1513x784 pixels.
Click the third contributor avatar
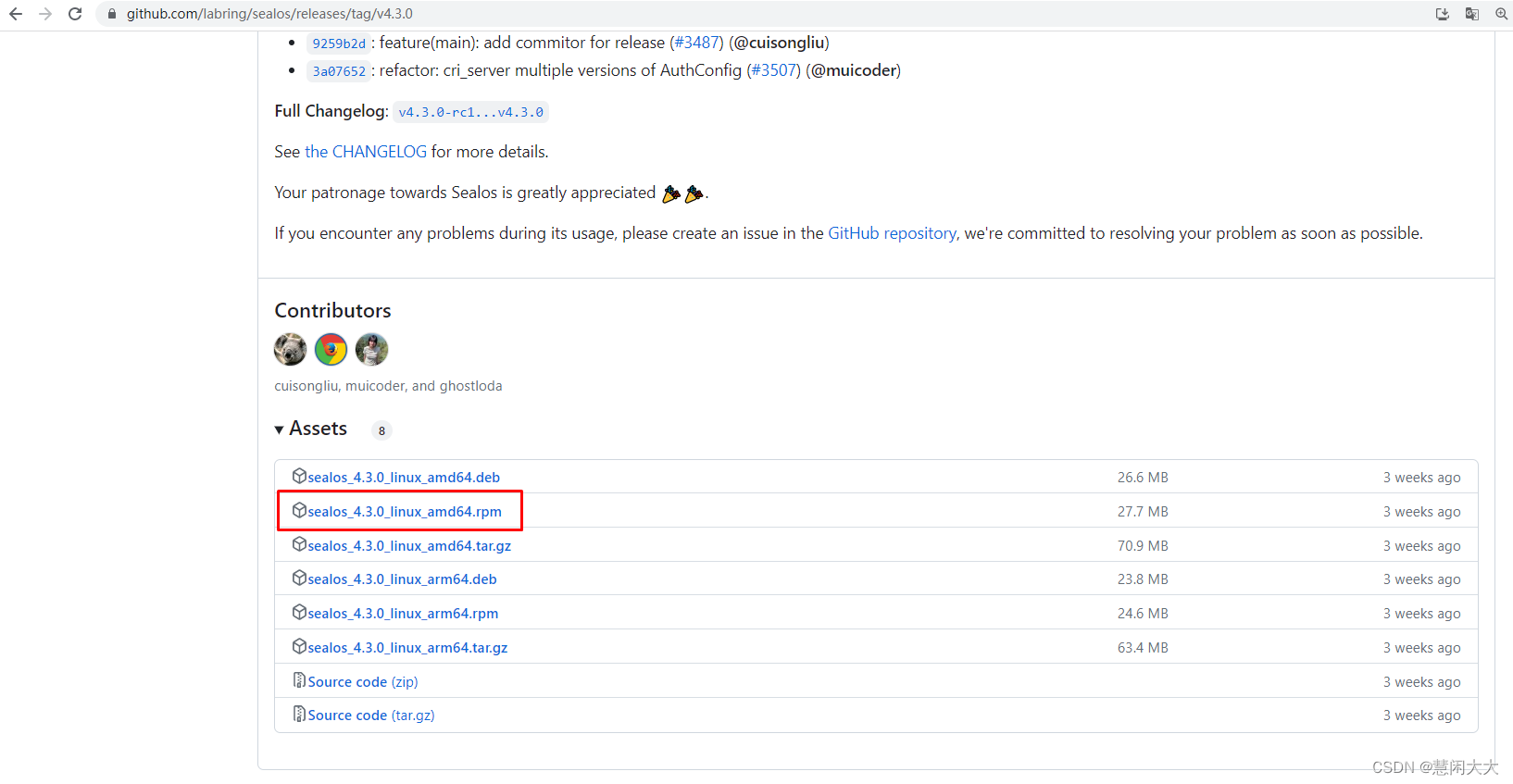coord(371,350)
